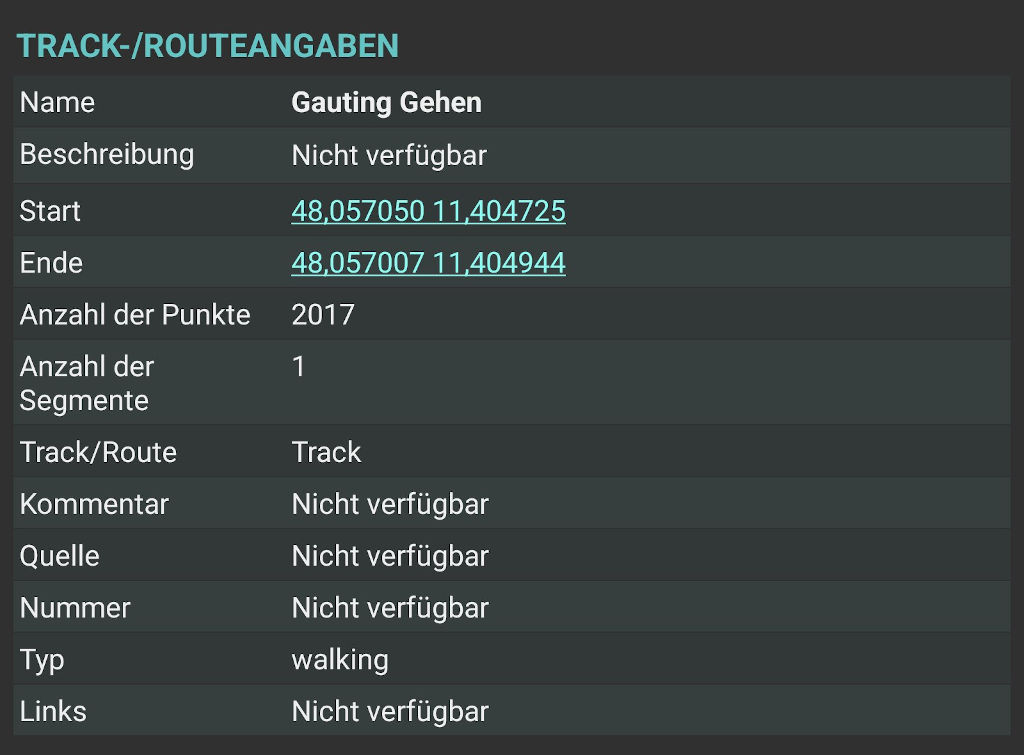Click the TRACK-/ROUTEANGABEN section heading
1024x755 pixels.
[208, 46]
